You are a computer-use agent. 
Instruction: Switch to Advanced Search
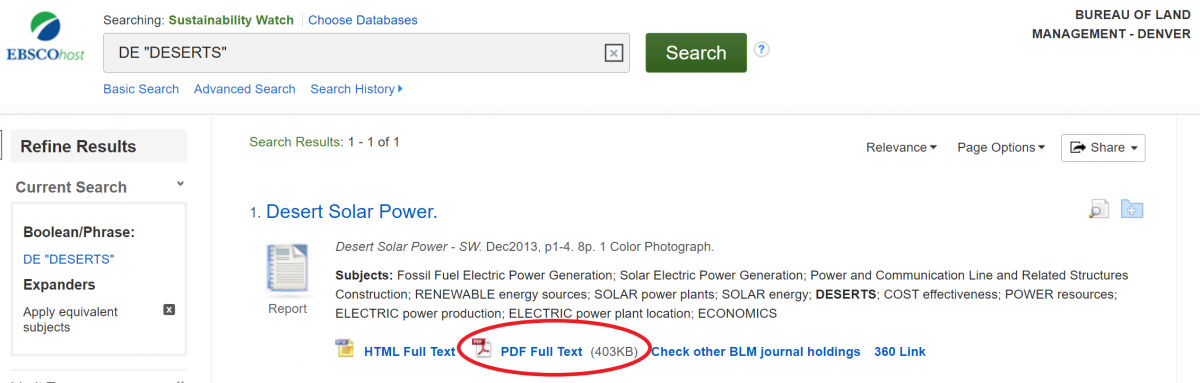point(245,89)
